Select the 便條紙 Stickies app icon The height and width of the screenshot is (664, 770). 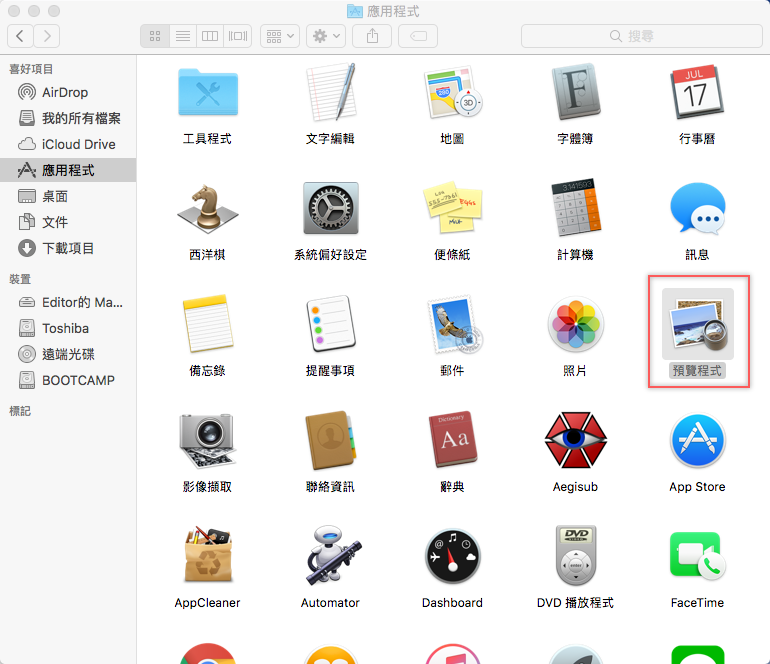click(x=453, y=209)
